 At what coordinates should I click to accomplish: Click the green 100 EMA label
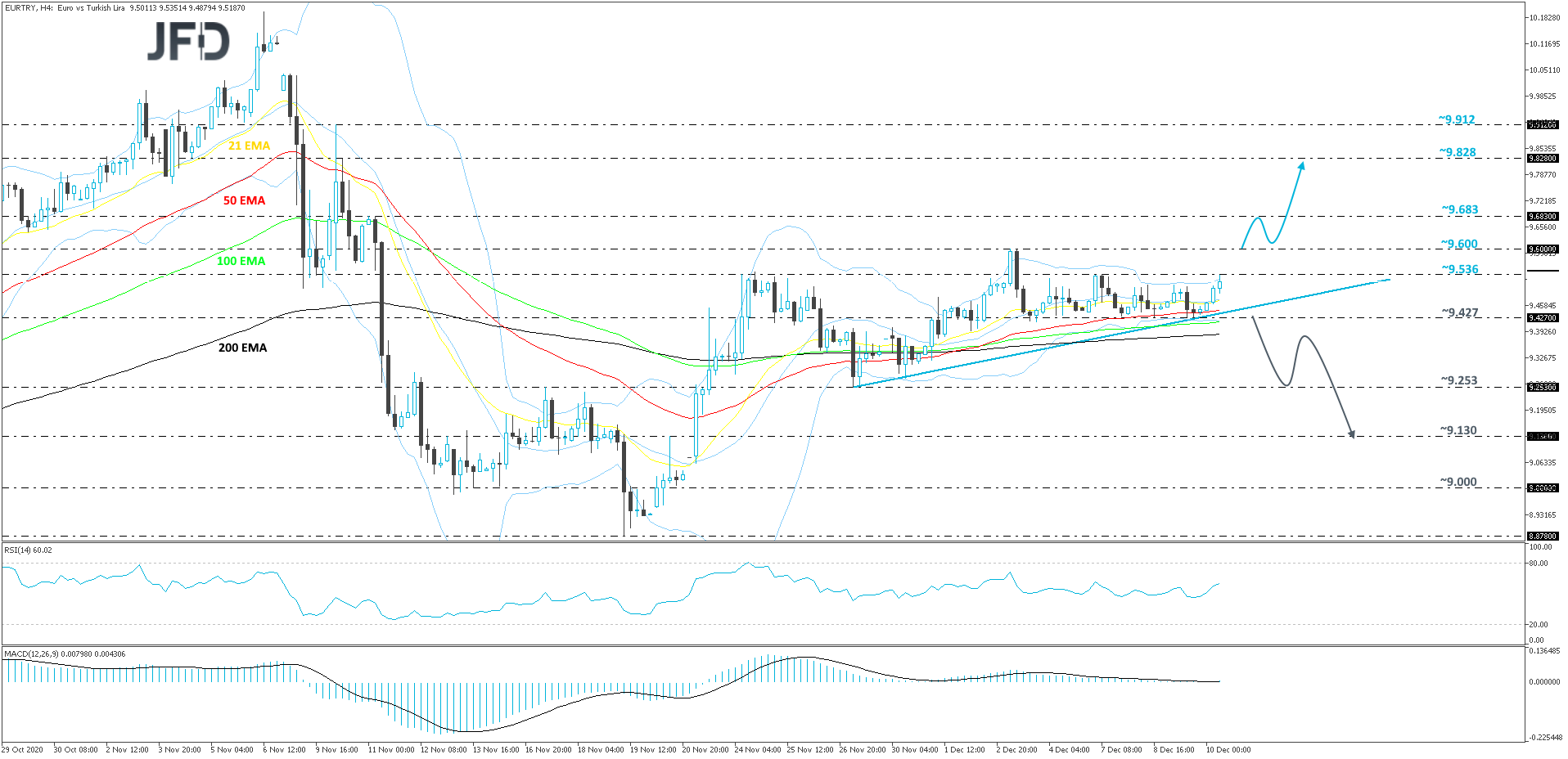coord(240,261)
